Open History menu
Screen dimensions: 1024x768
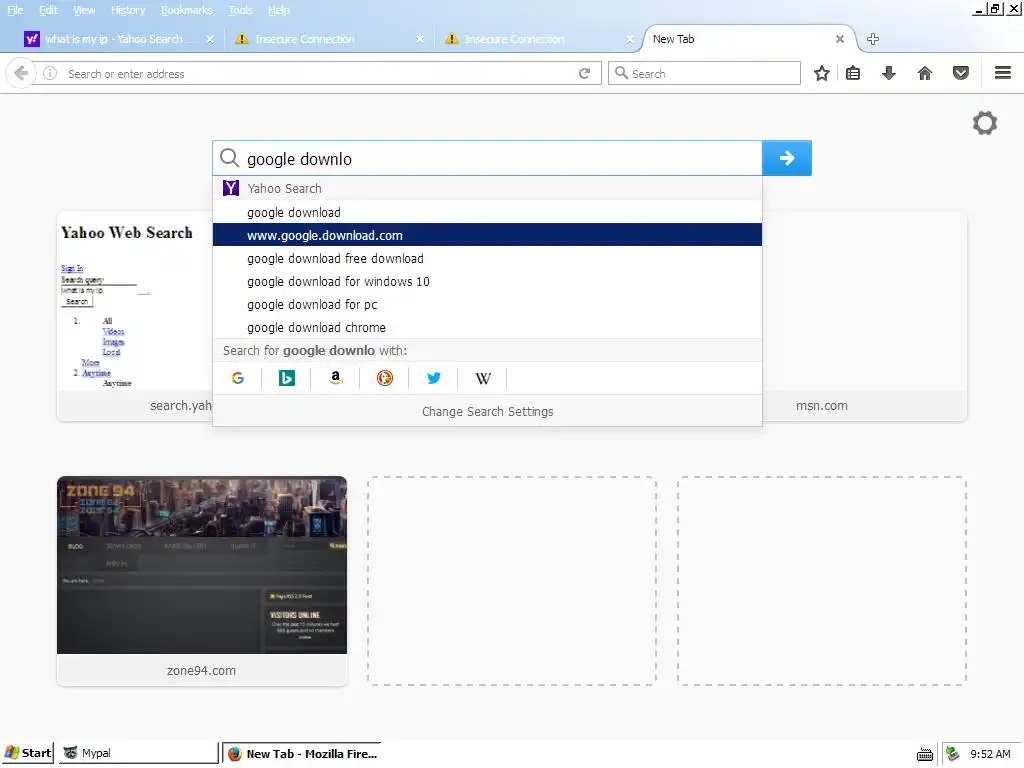[x=128, y=10]
